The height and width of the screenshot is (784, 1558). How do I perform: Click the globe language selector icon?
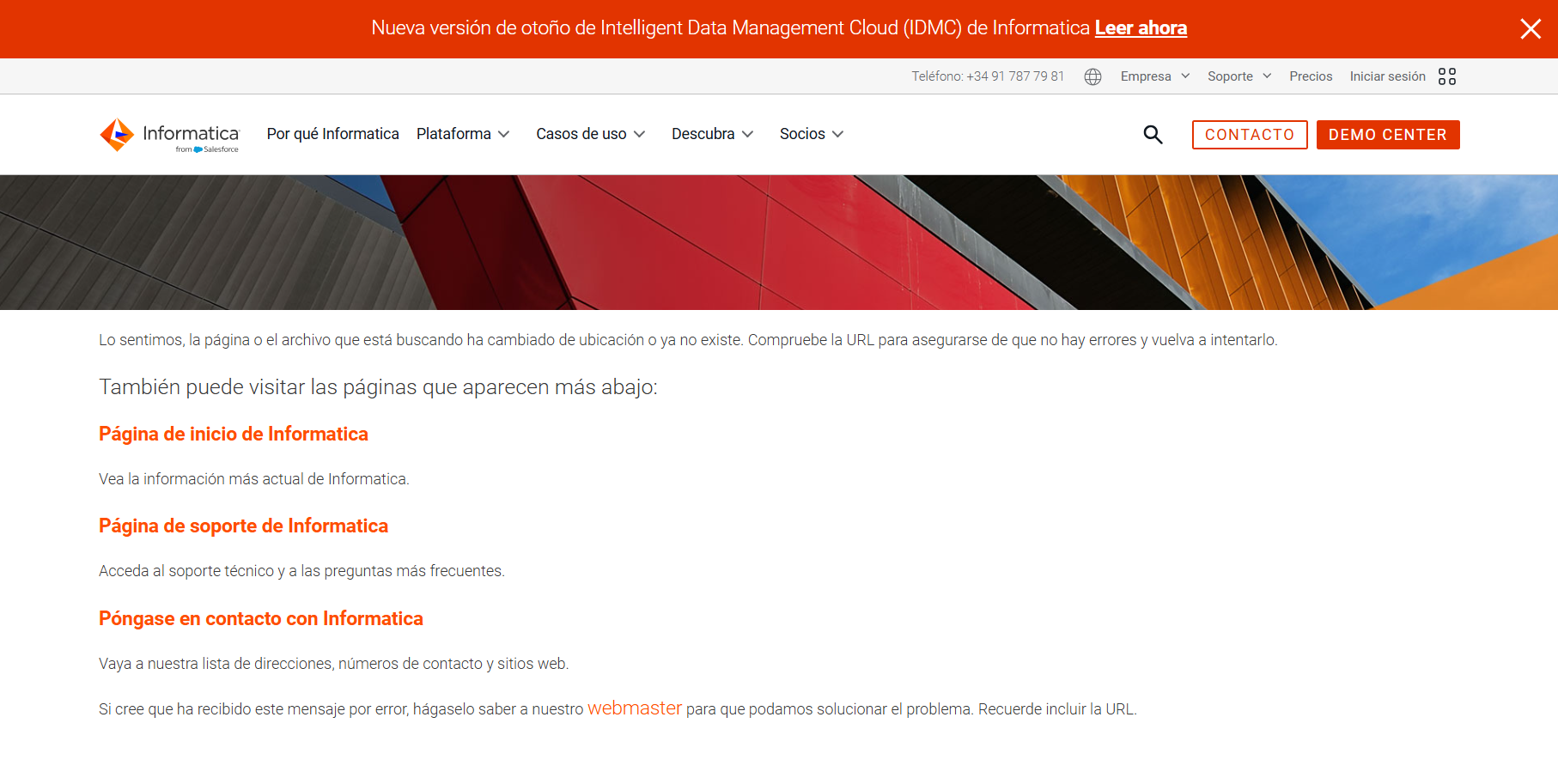[1092, 76]
